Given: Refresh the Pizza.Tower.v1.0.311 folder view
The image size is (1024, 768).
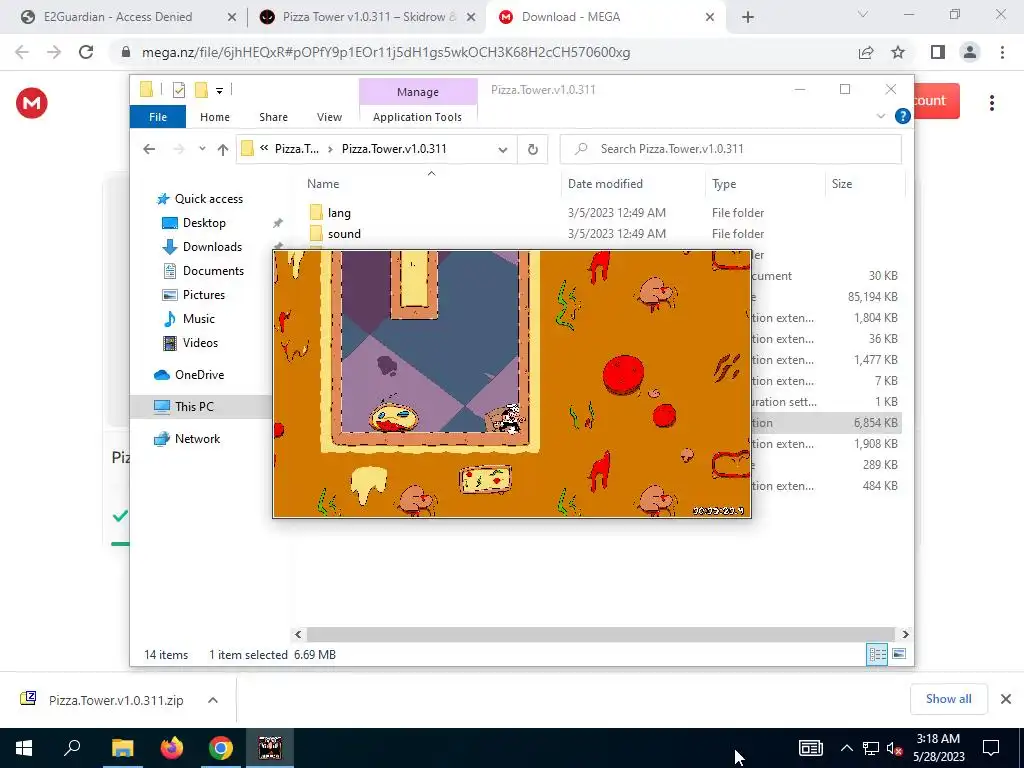Looking at the screenshot, I should point(533,149).
